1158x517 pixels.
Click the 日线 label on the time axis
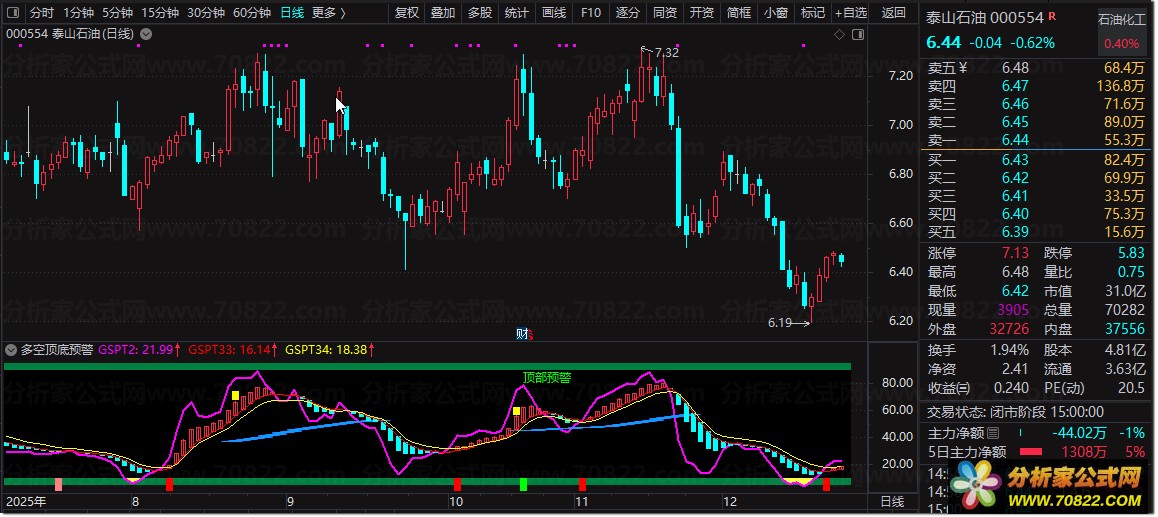[x=891, y=501]
